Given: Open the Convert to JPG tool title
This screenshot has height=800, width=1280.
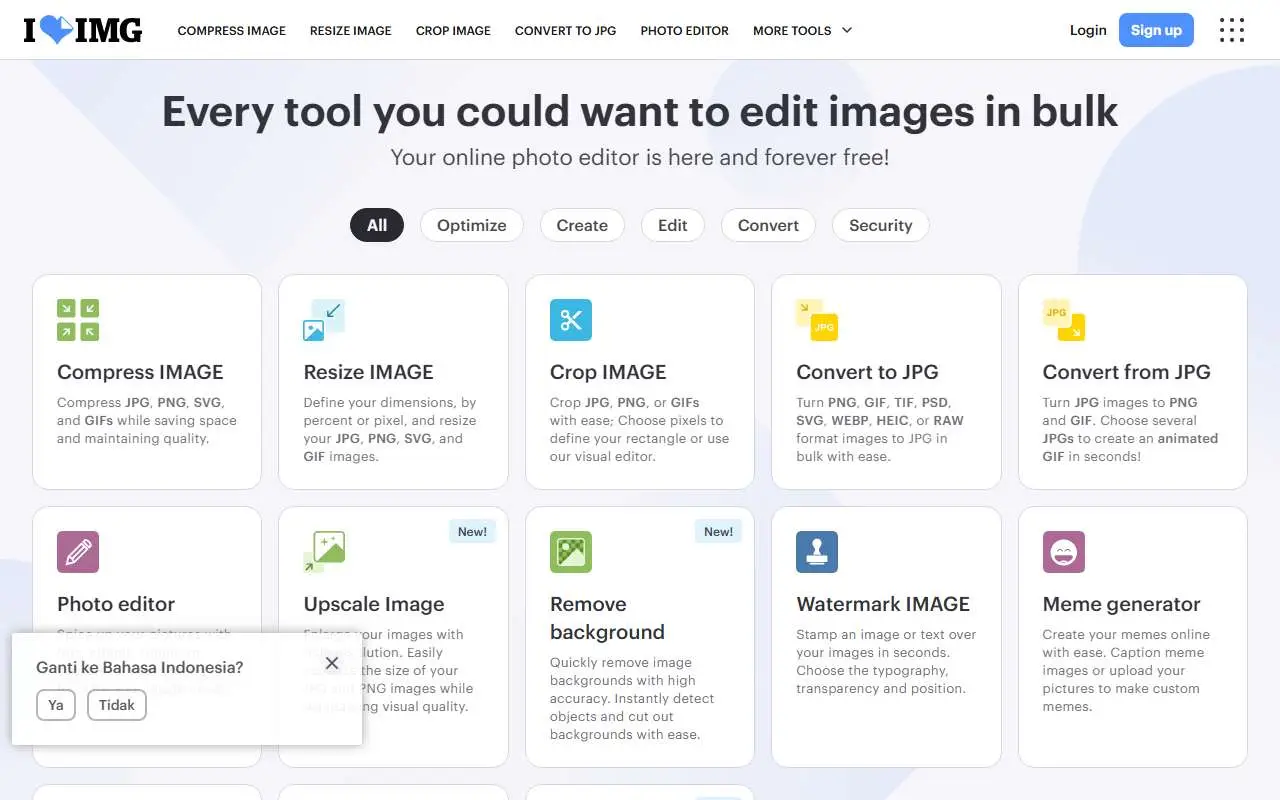Looking at the screenshot, I should click(x=867, y=372).
